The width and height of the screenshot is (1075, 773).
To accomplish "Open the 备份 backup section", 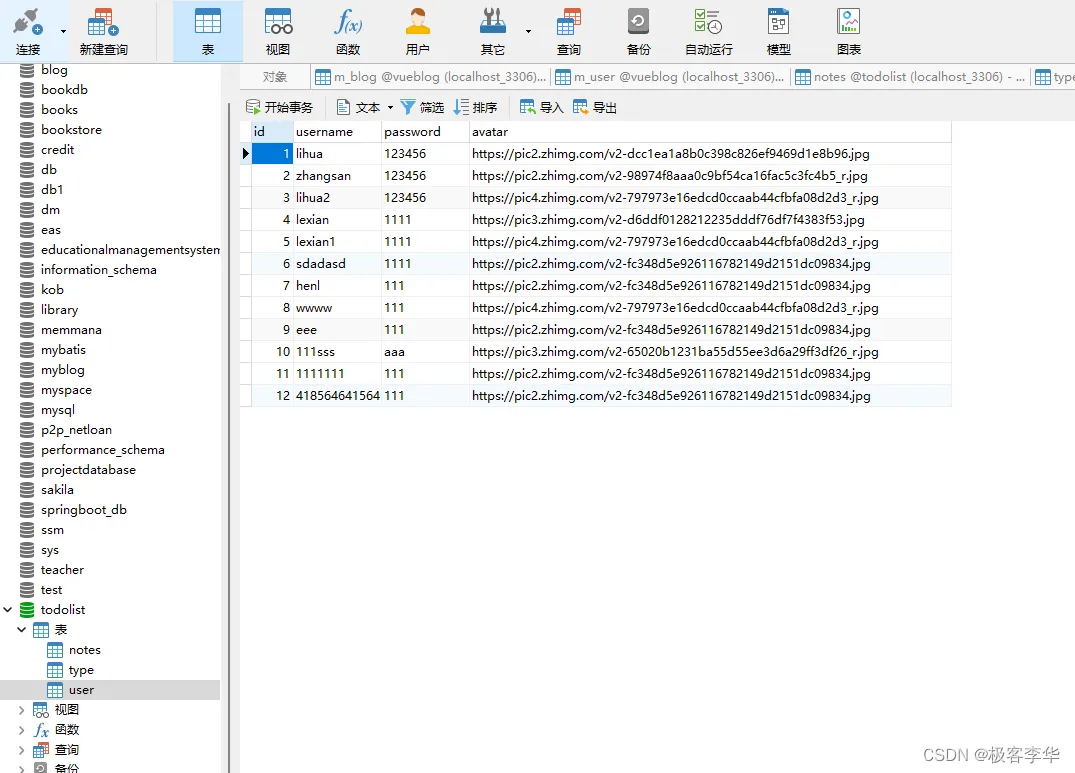I will coord(638,32).
